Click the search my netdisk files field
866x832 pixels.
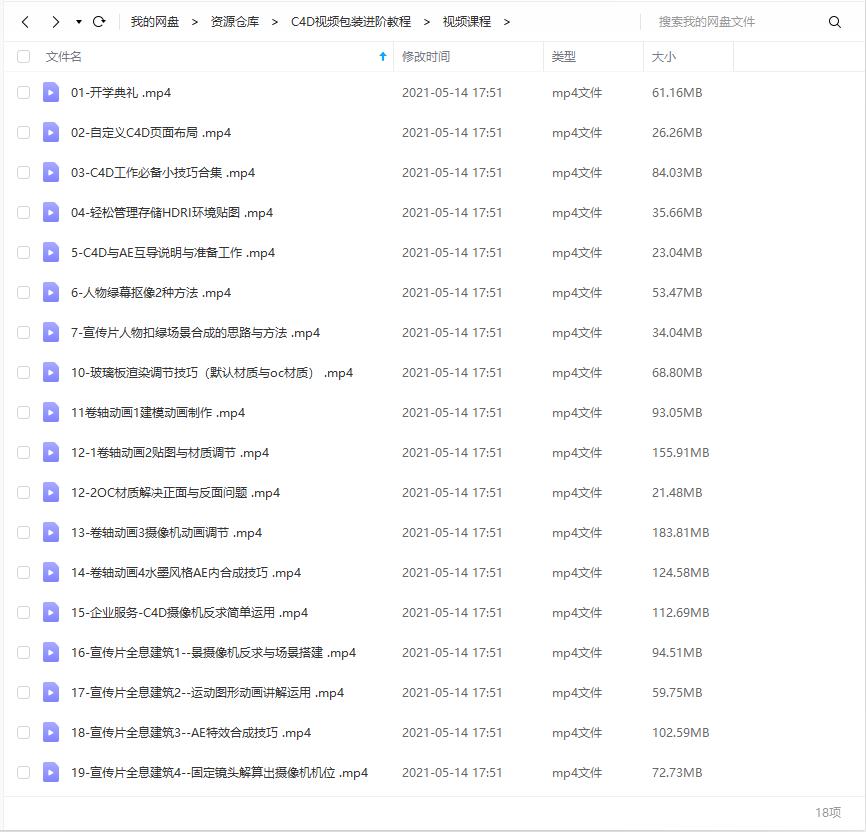[x=737, y=22]
